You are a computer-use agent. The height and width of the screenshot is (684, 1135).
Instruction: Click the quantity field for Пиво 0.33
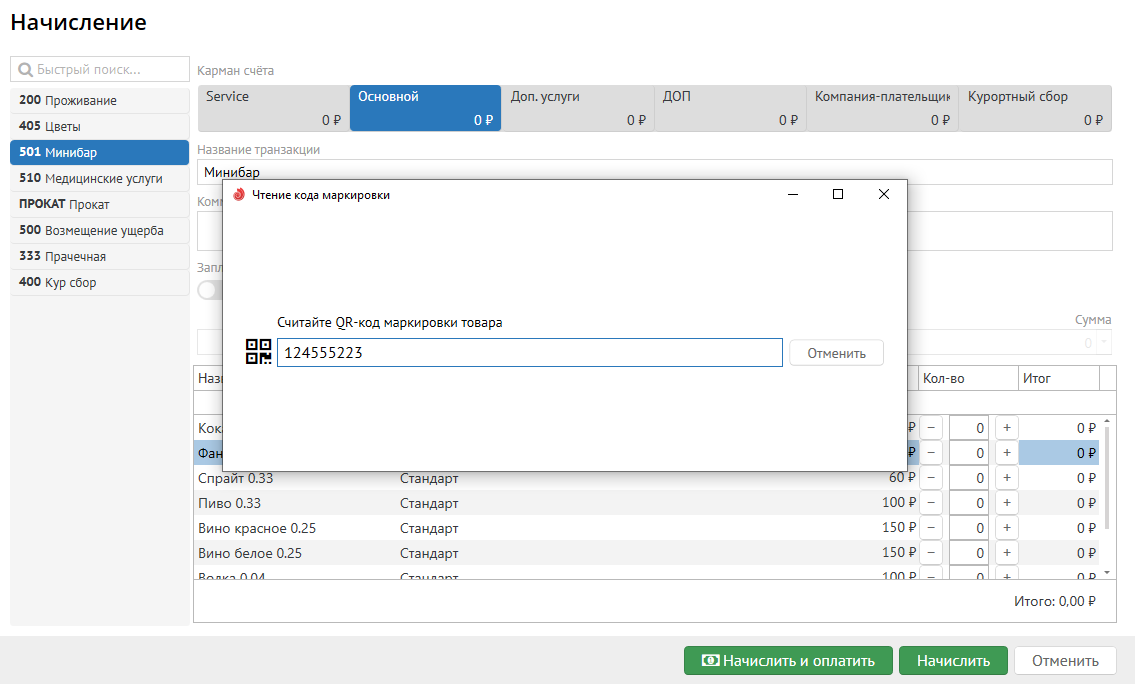[969, 503]
